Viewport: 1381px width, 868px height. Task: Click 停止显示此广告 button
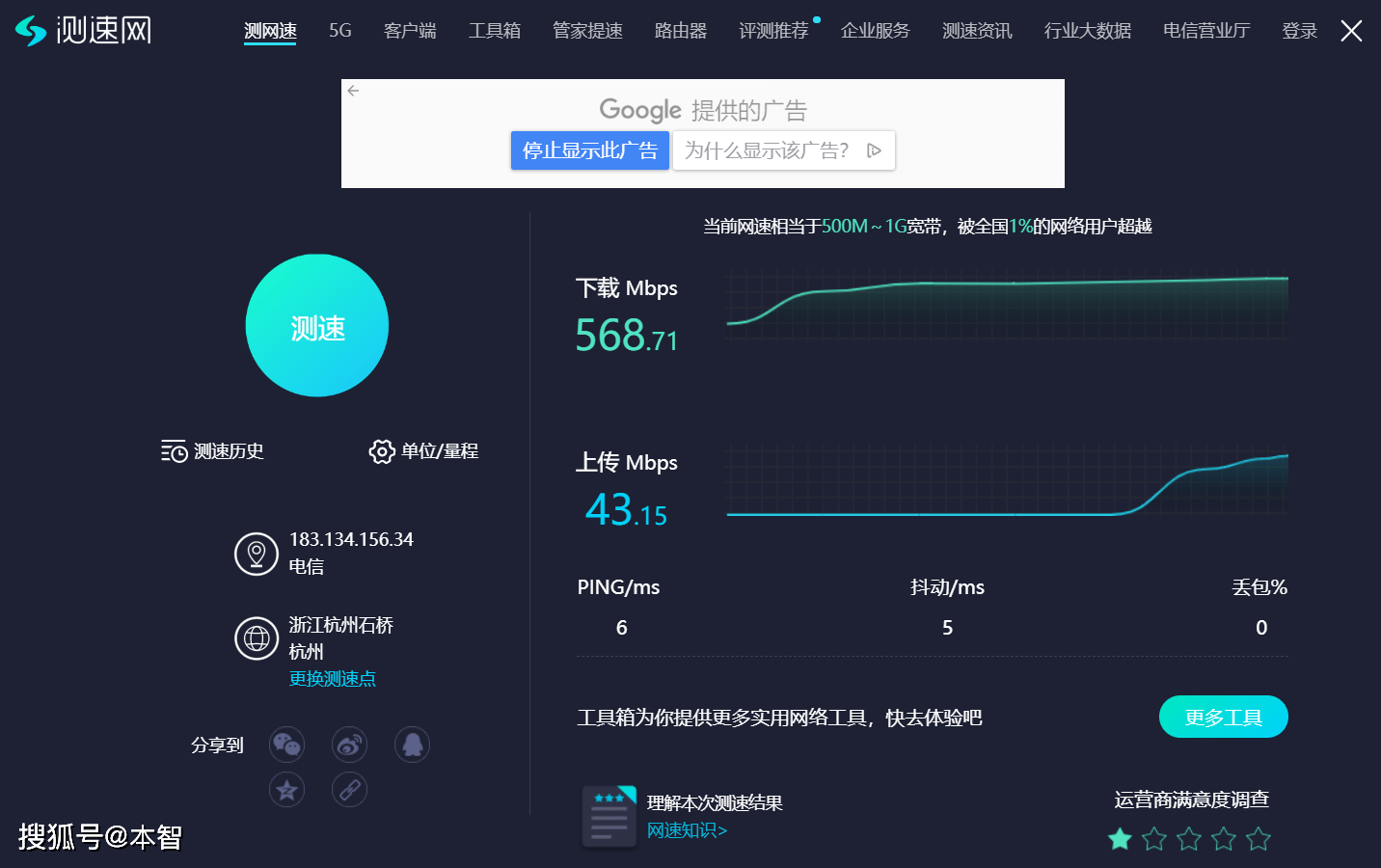590,150
